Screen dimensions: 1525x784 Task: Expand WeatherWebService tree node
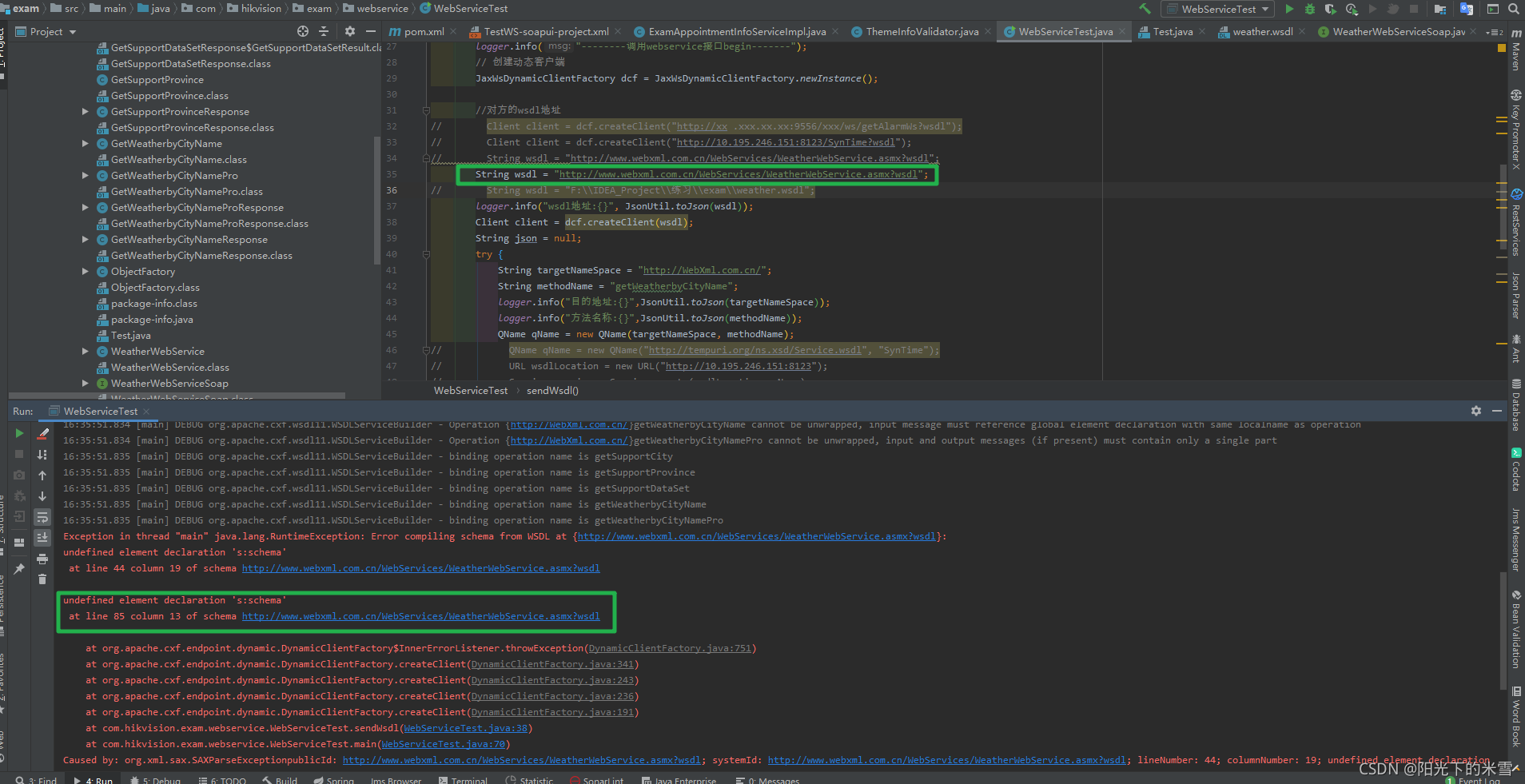[x=86, y=351]
